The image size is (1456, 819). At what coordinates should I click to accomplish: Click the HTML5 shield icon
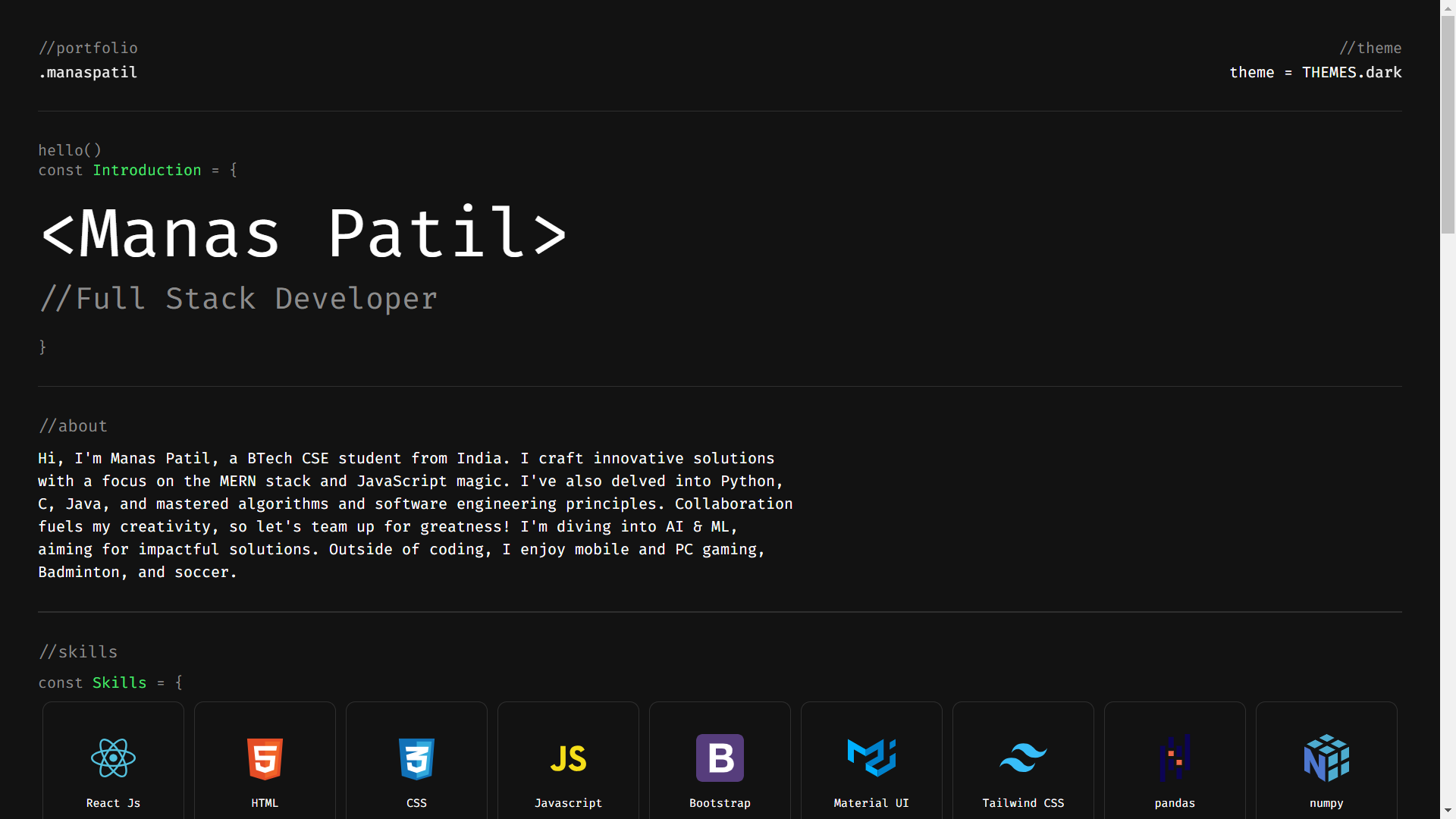[265, 758]
